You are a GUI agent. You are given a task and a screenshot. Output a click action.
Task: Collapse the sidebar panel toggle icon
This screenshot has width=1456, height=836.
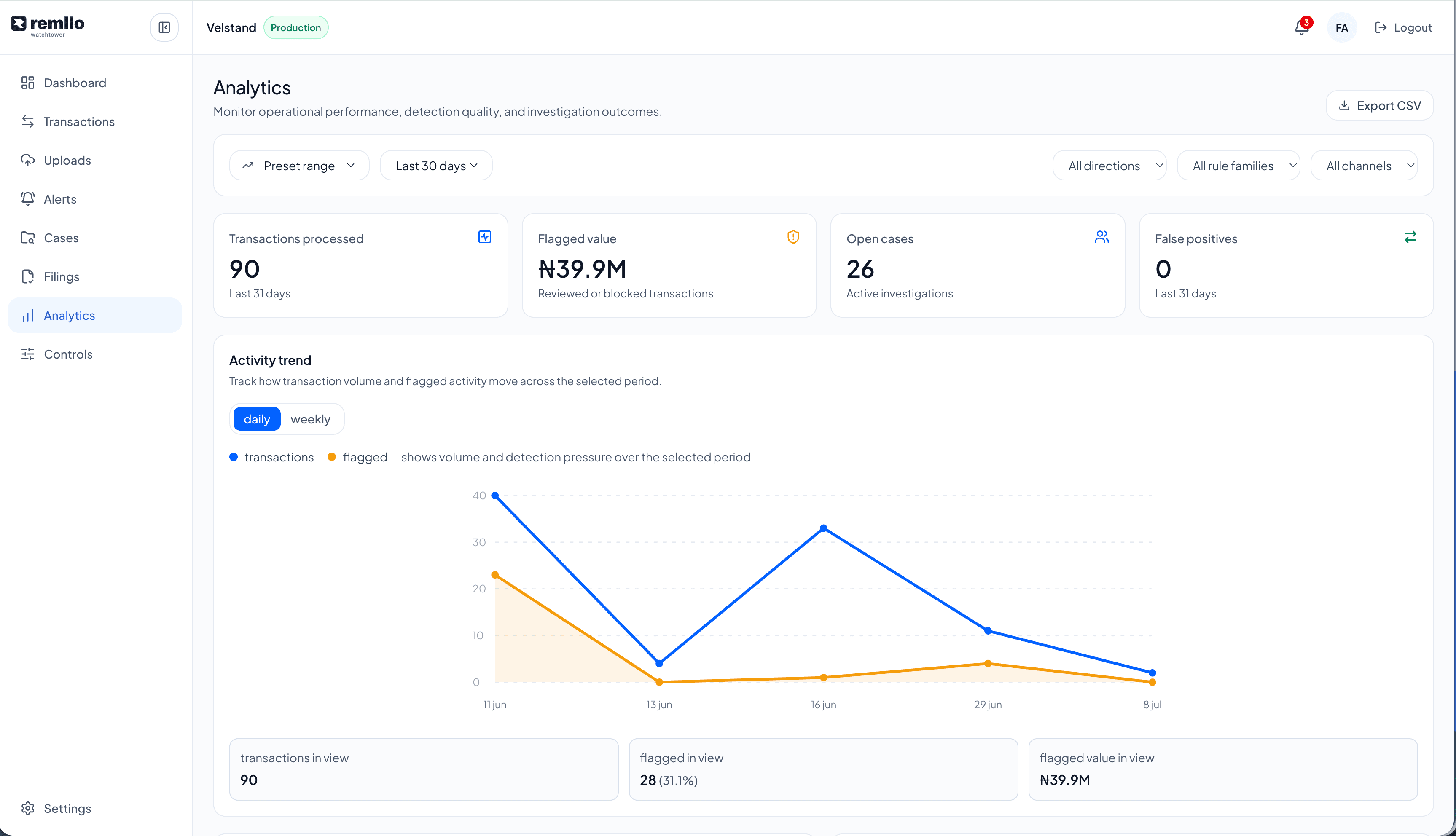(164, 27)
